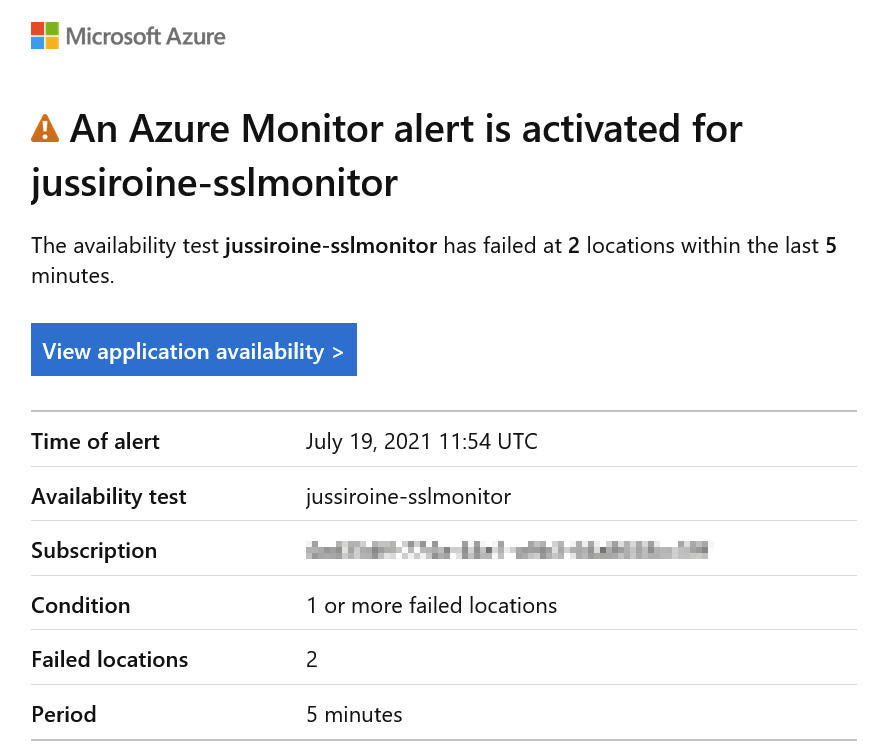Click the Subscription row label
The width and height of the screenshot is (880, 756).
tap(94, 551)
